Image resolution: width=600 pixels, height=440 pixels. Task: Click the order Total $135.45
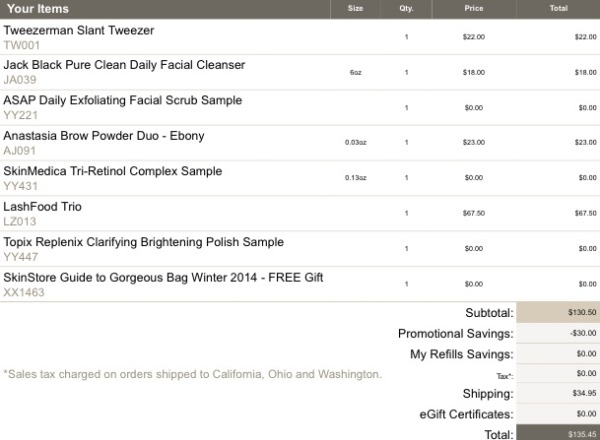582,434
